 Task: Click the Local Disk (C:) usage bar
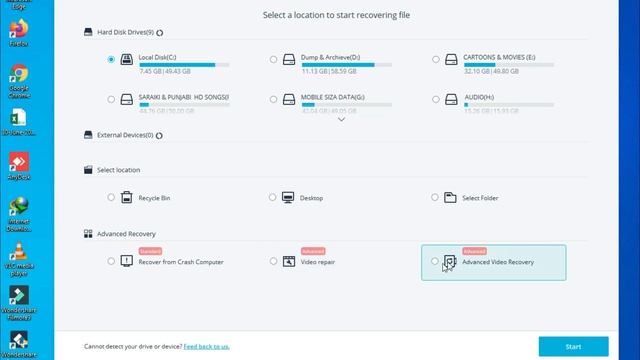[184, 65]
